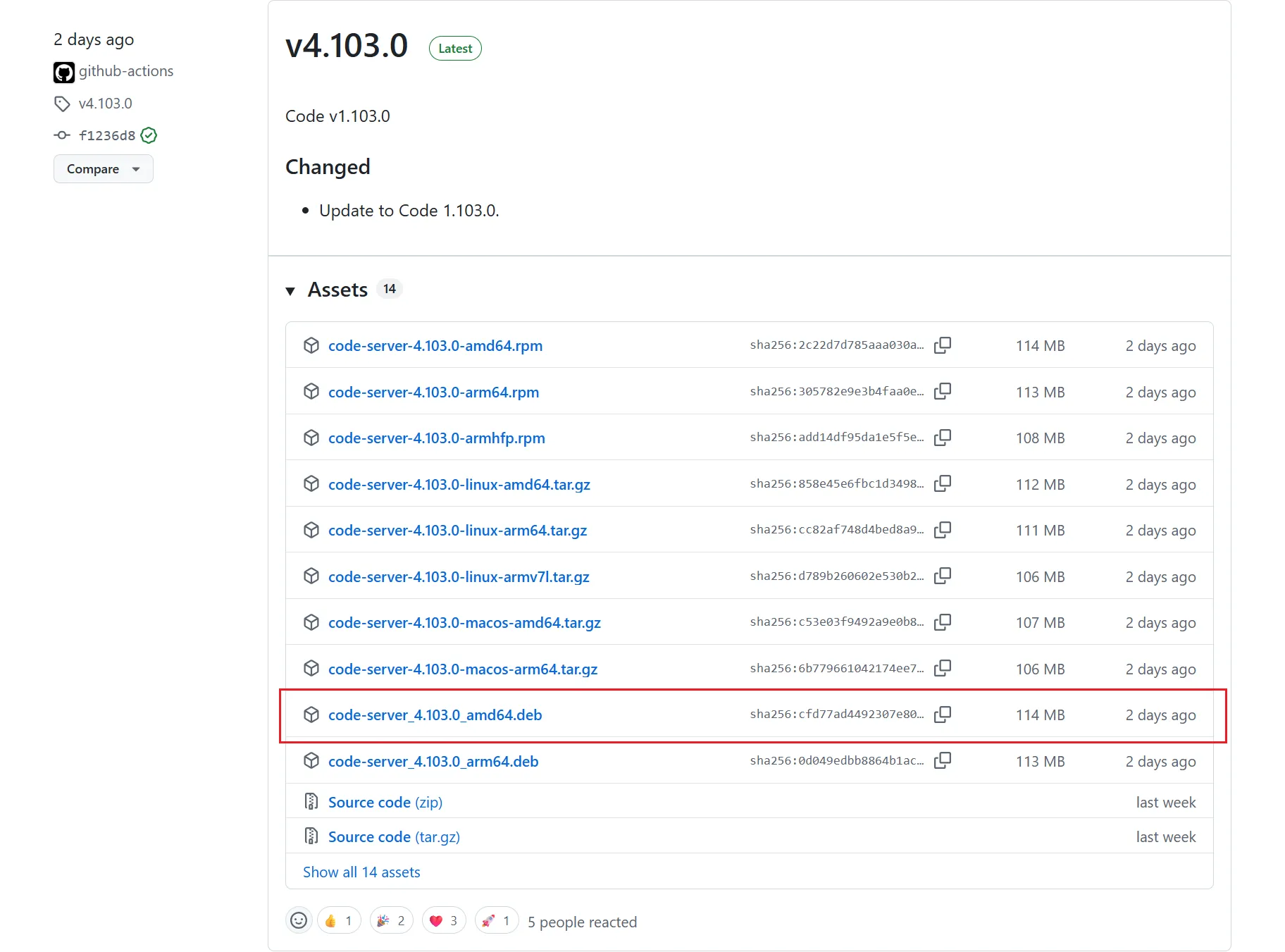Screen dimensions: 1285x952
Task: Download code-server-4.103.0-armhfp.rpm
Action: pos(437,438)
